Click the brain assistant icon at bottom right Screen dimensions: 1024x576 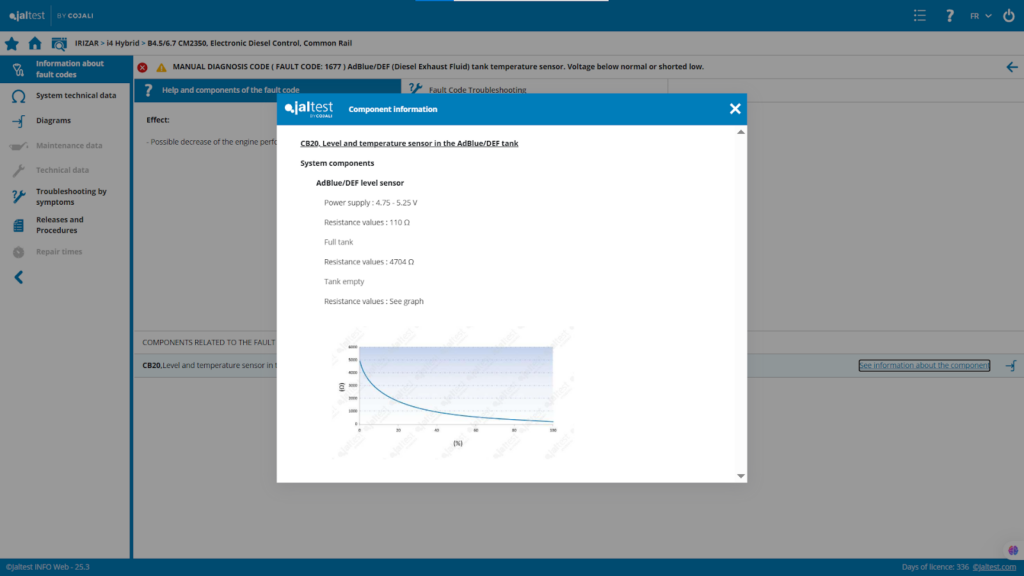[1012, 549]
